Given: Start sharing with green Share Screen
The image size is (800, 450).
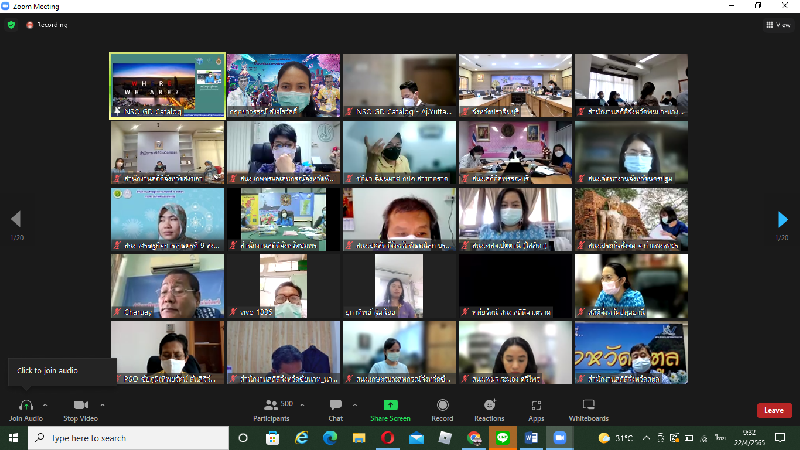Looking at the screenshot, I should pyautogui.click(x=389, y=405).
